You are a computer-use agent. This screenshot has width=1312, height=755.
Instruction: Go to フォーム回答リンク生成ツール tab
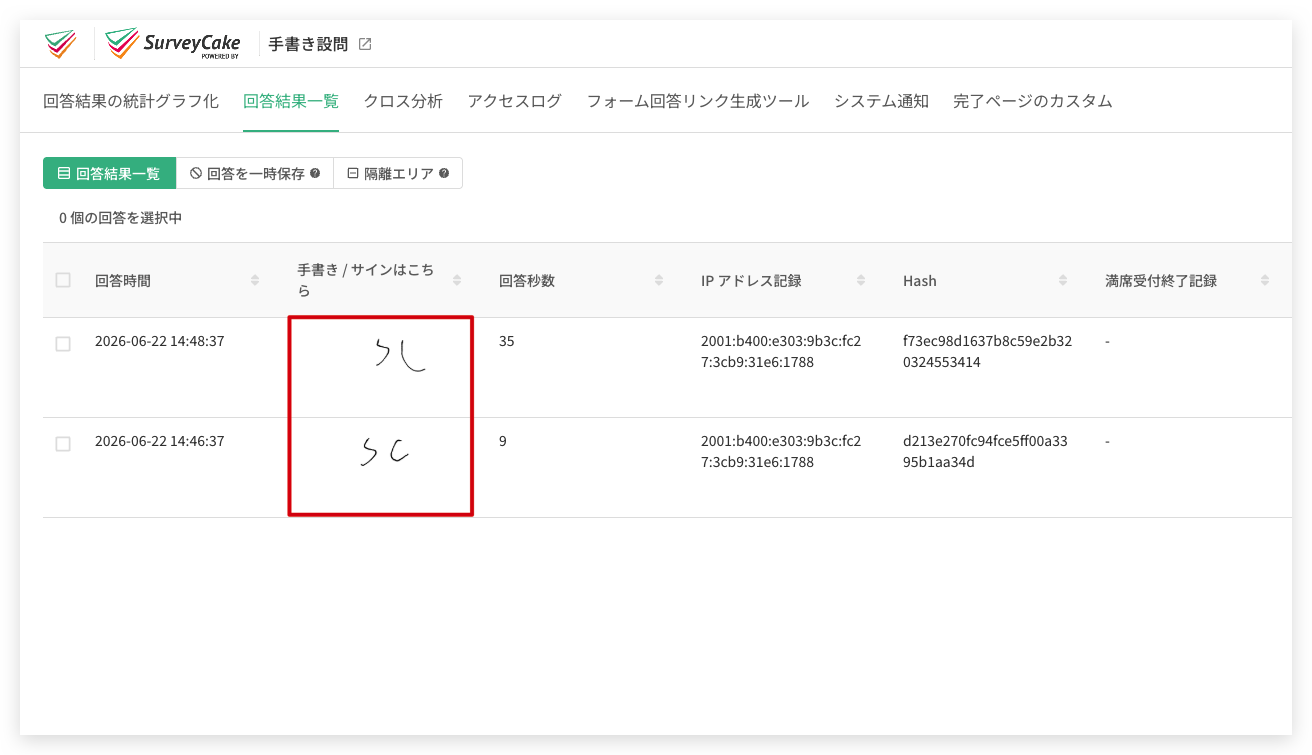[x=698, y=101]
